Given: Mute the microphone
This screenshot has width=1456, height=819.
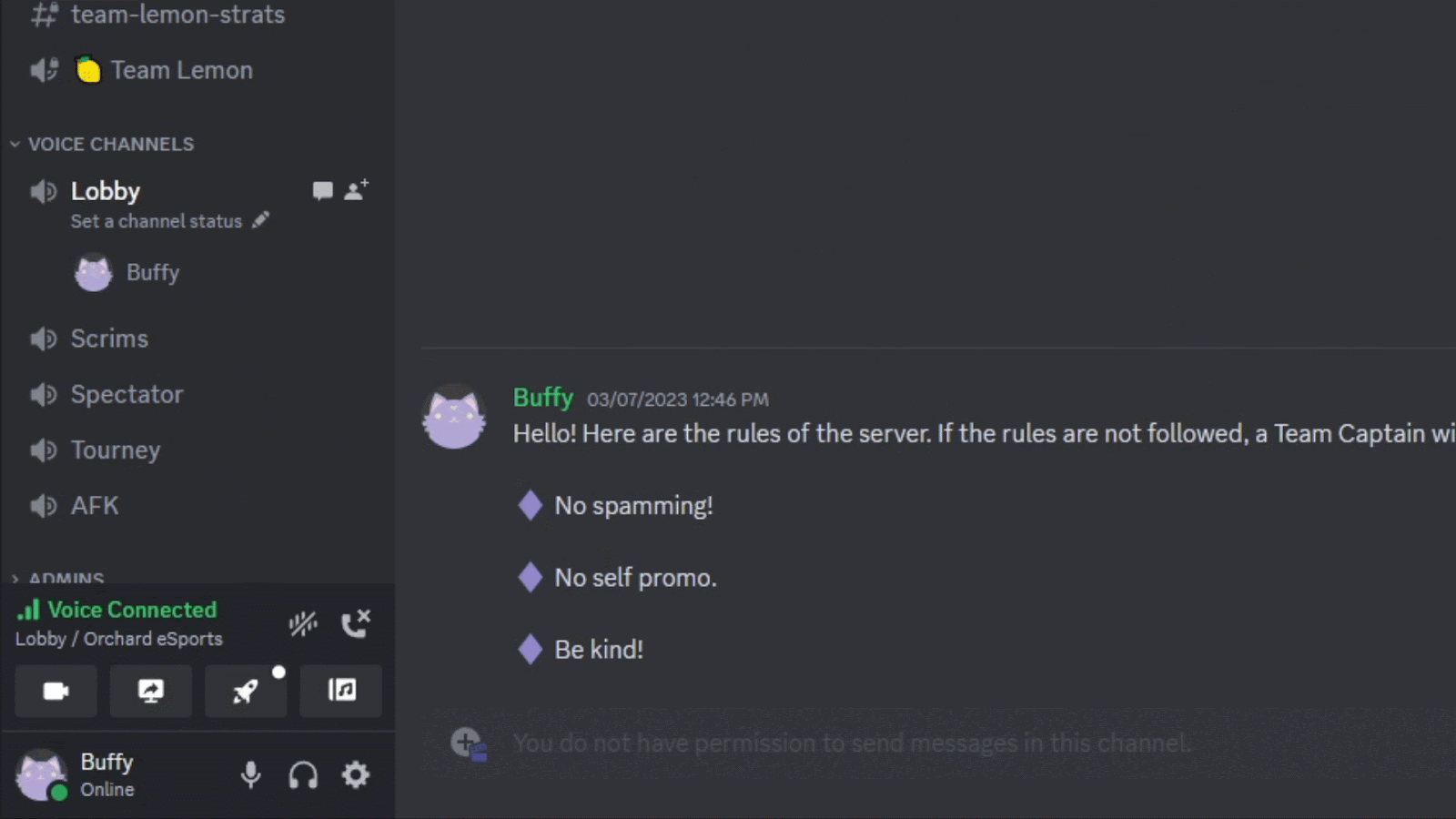Looking at the screenshot, I should (x=250, y=775).
